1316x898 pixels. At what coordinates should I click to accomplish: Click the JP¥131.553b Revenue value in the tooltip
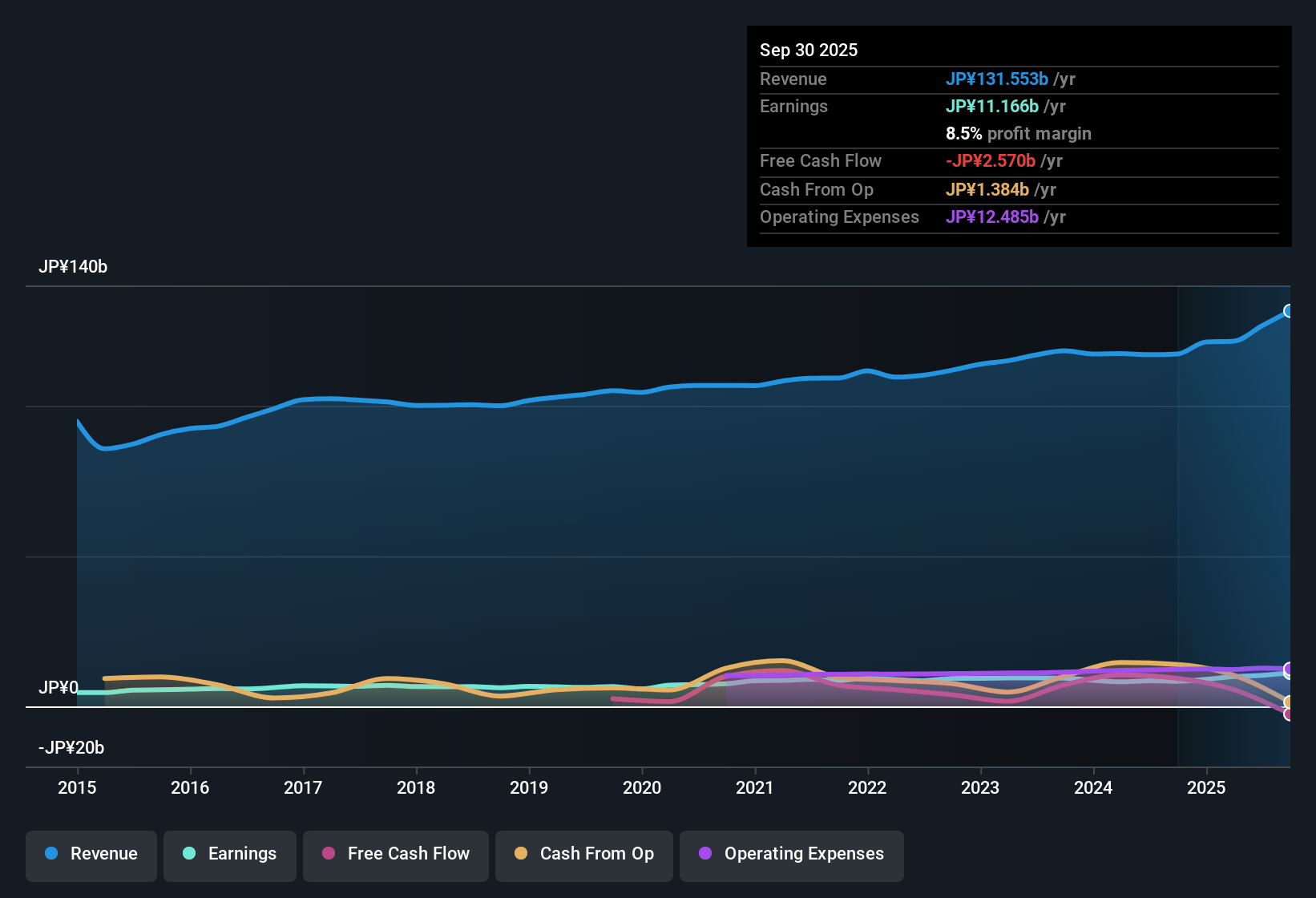998,79
